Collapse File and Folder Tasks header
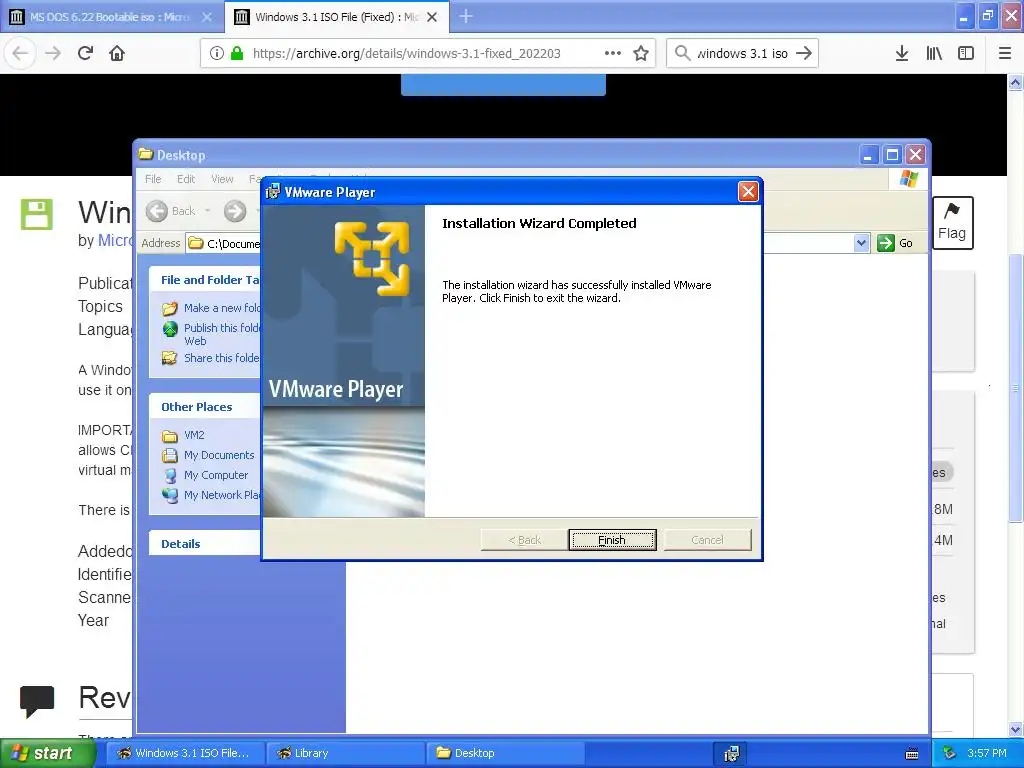This screenshot has height=768, width=1024. pos(205,280)
